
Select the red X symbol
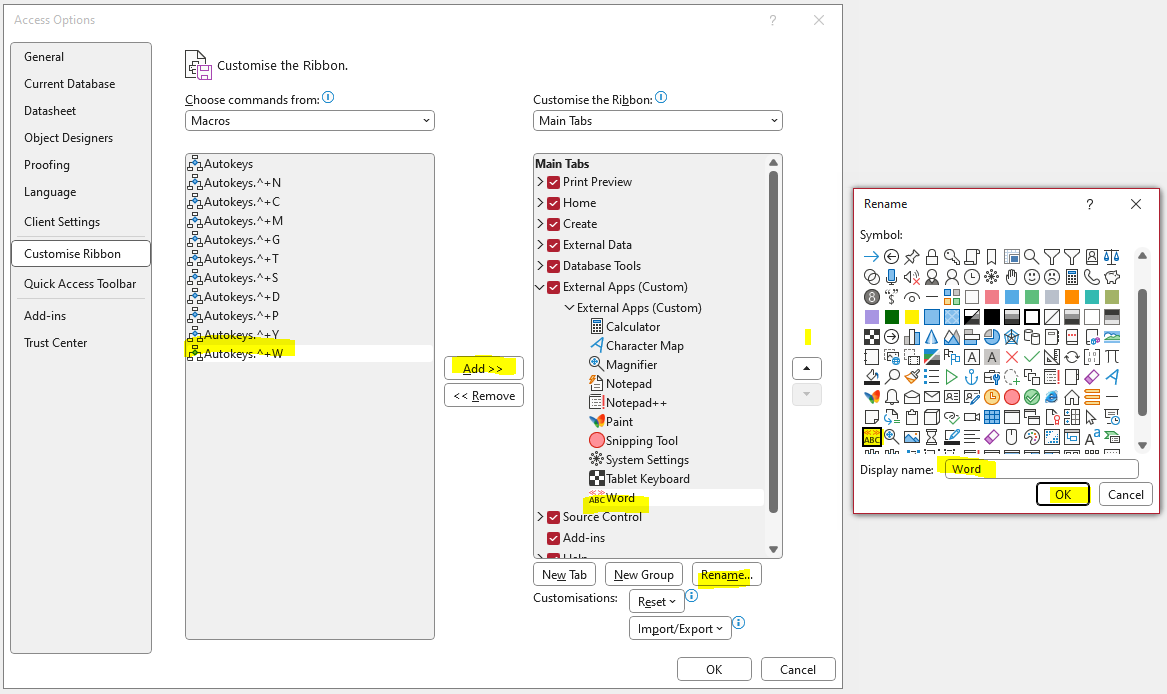(x=1011, y=357)
